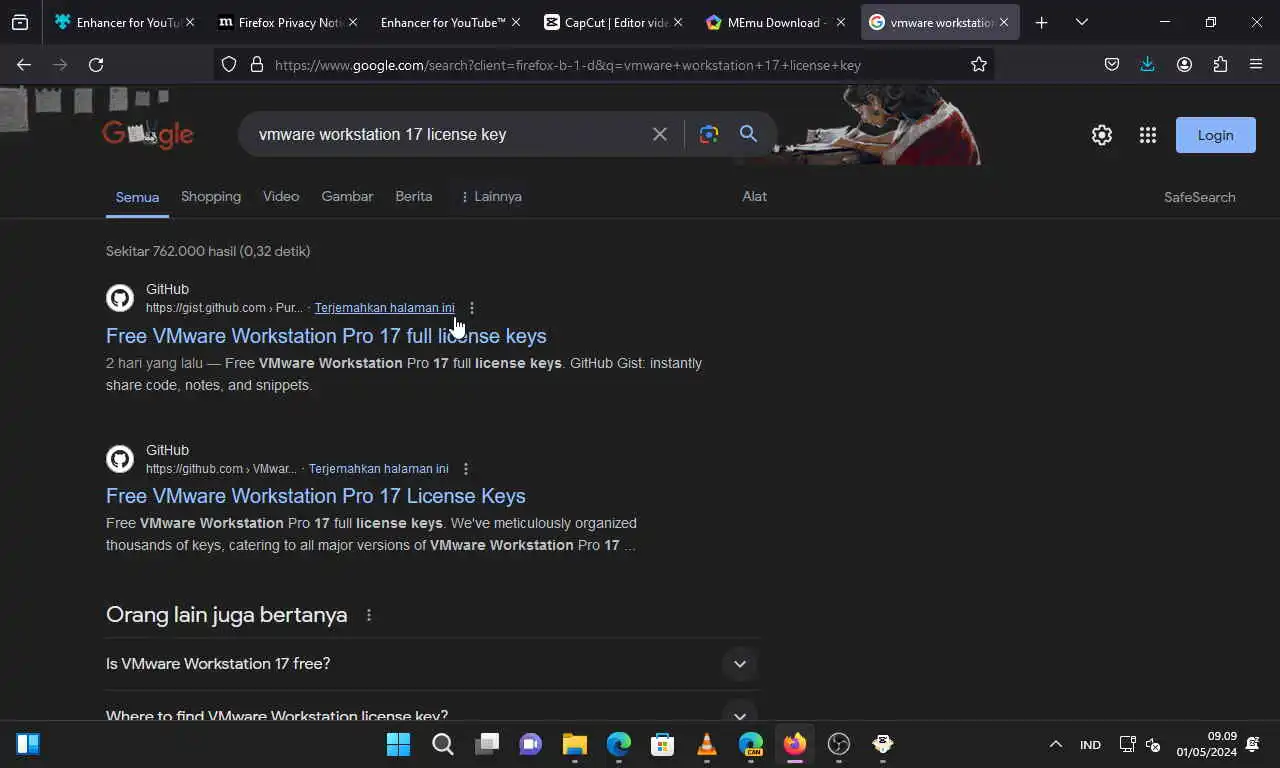1280x768 pixels.
Task: Go to Google home via logo
Action: pyautogui.click(x=148, y=134)
